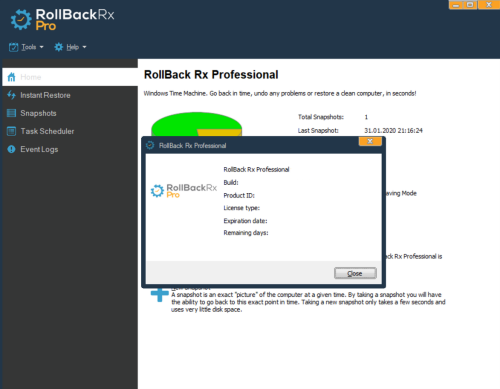Click the 'Remaining days:' label in dialog
This screenshot has height=389, width=500.
click(x=246, y=233)
